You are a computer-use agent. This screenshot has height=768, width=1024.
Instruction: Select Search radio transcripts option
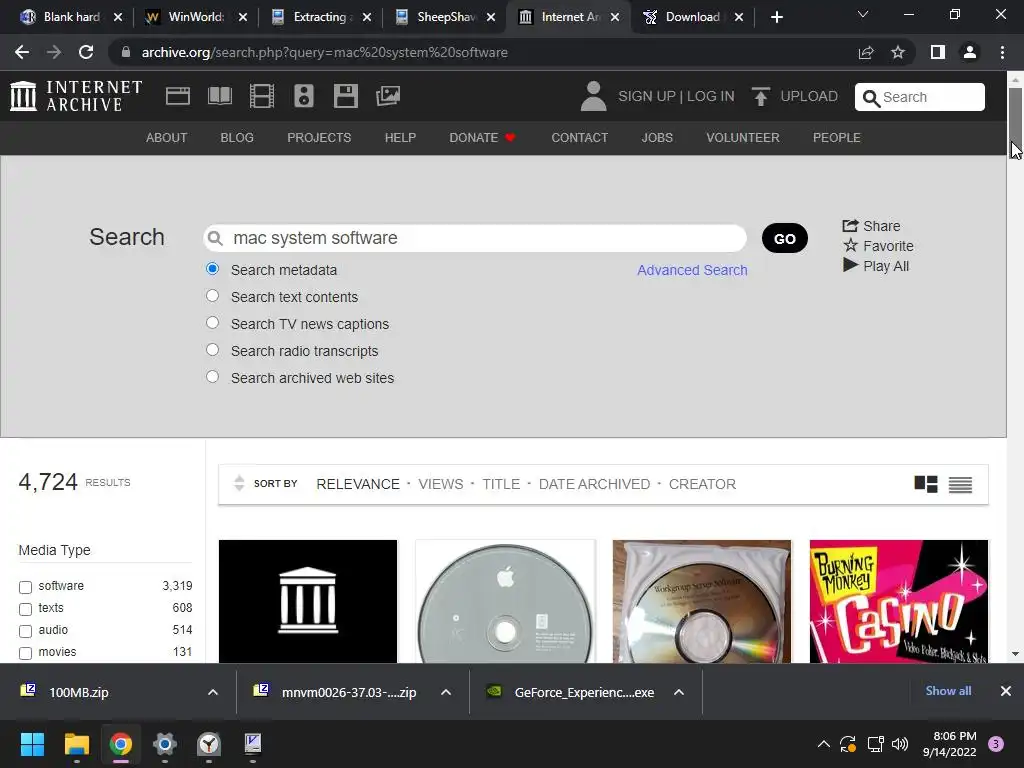[x=212, y=349]
